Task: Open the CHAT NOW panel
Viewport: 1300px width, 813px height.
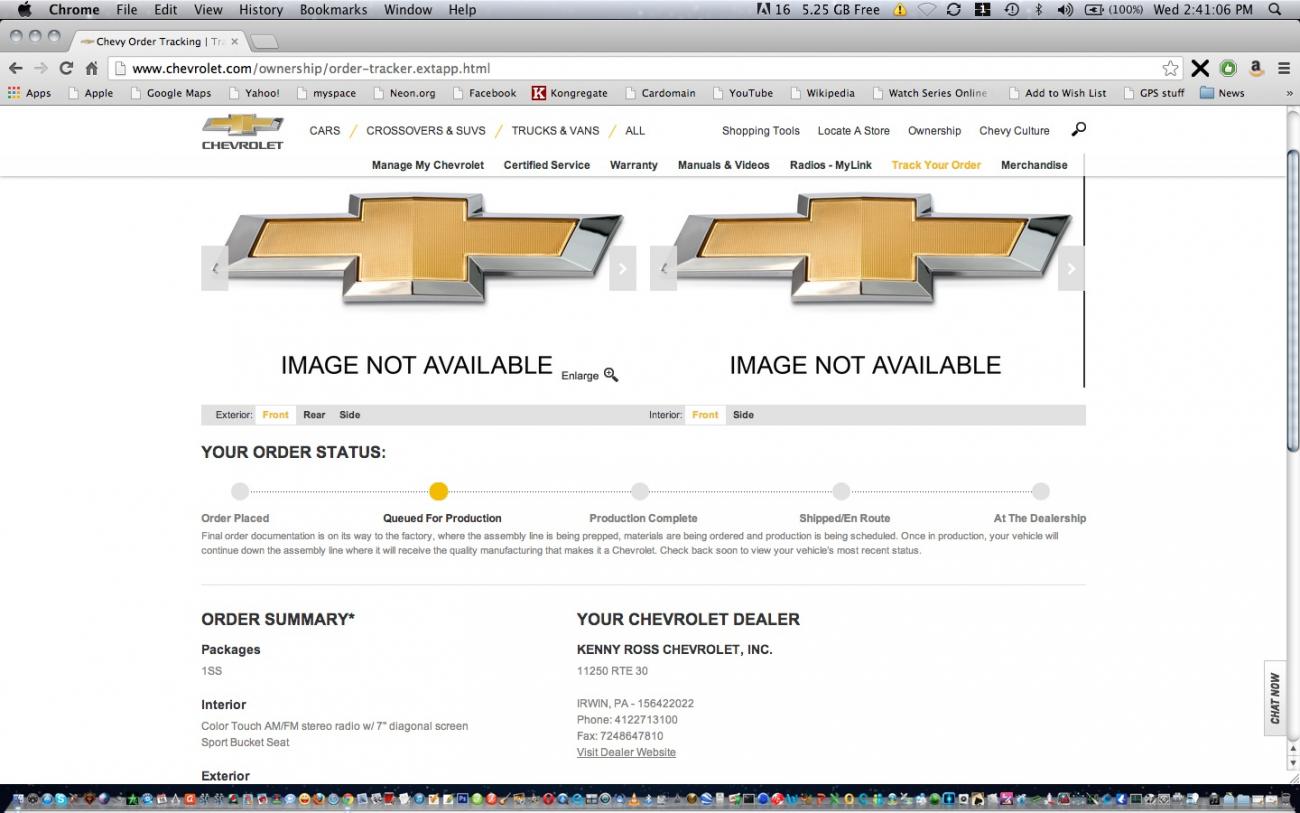Action: point(1275,698)
